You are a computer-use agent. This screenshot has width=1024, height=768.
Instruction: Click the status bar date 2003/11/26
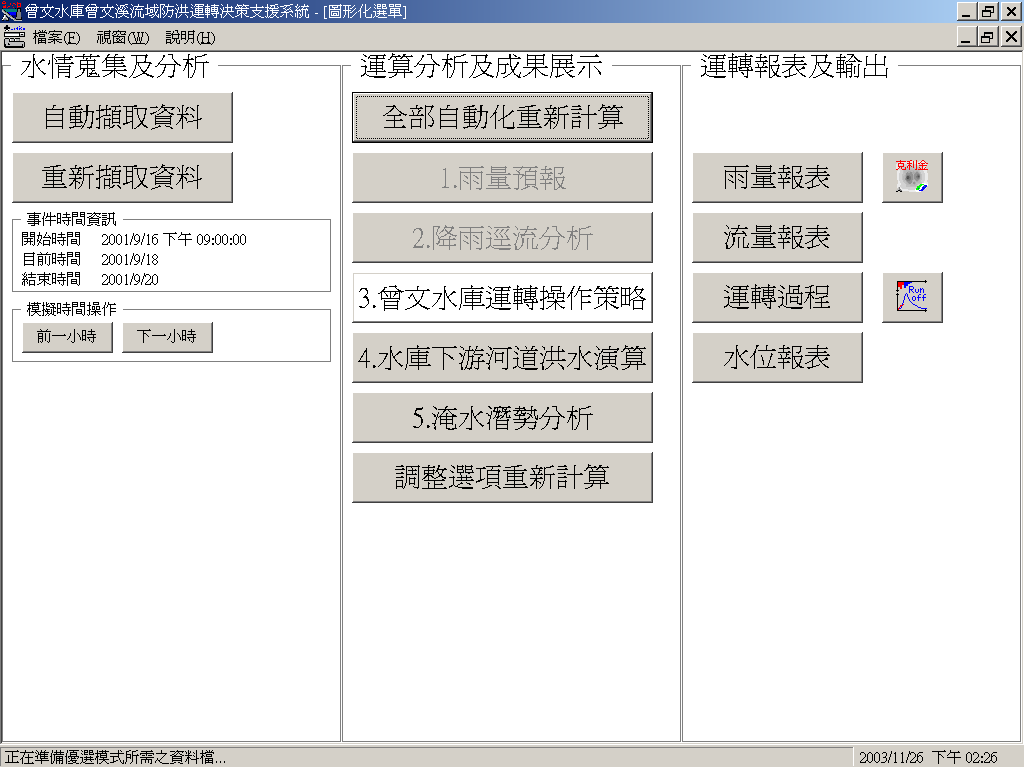(x=891, y=758)
